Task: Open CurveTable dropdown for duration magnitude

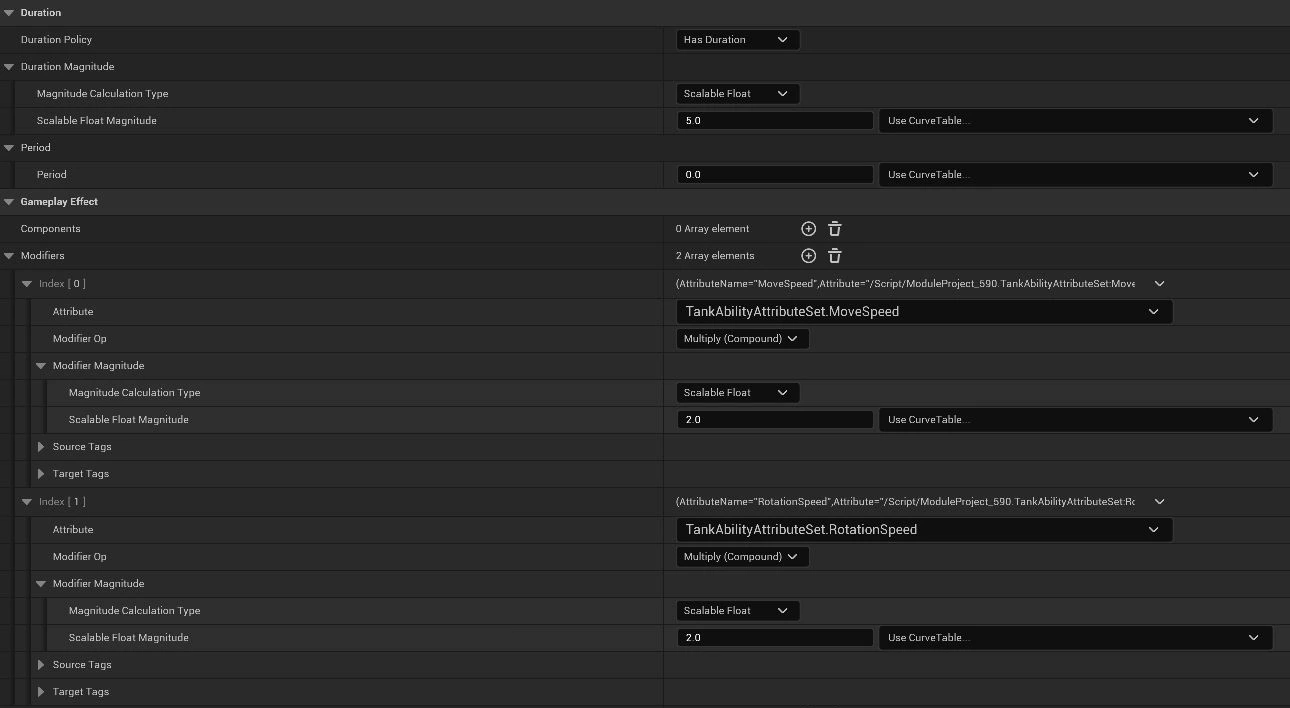Action: (1076, 121)
